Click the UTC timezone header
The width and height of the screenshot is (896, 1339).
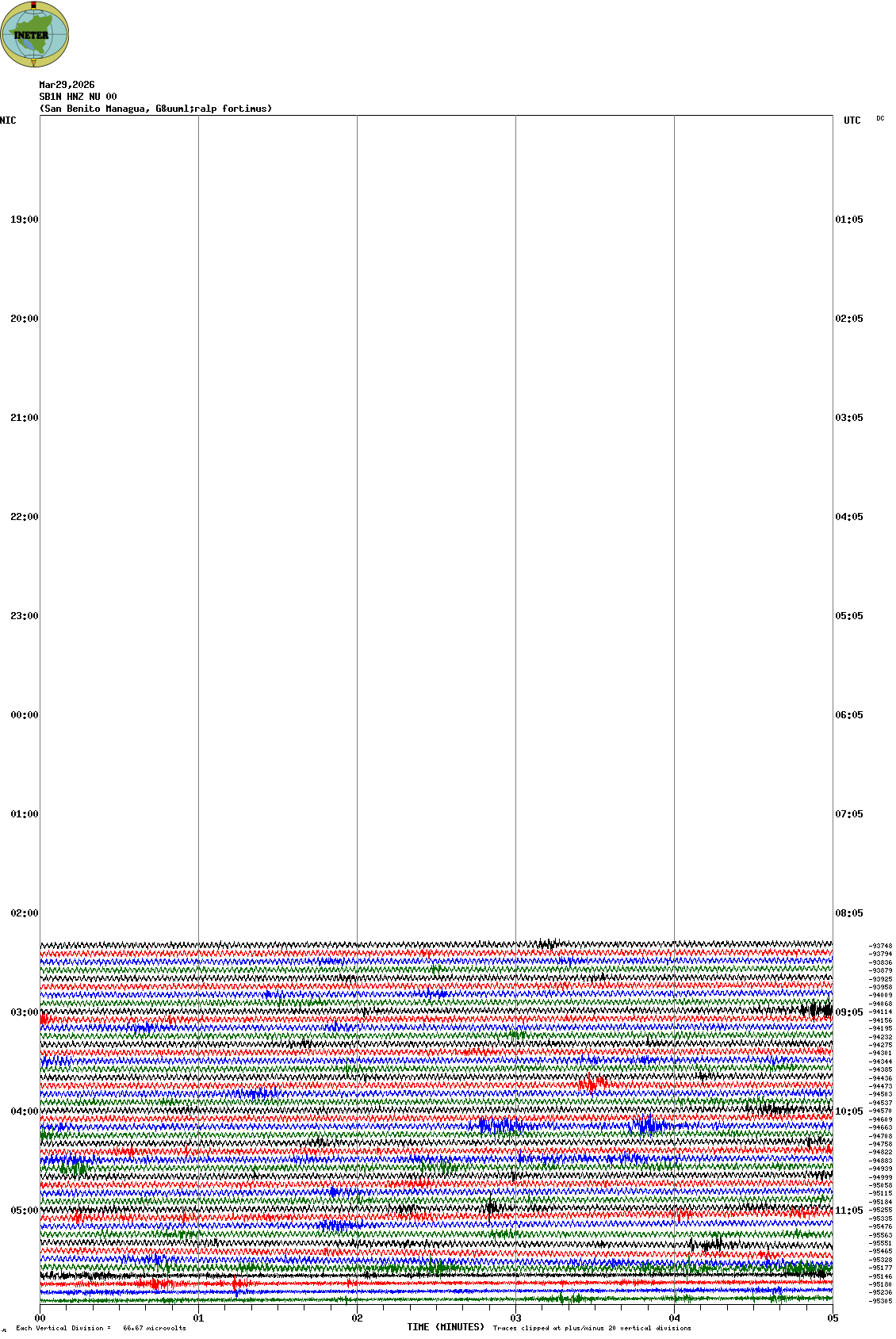pos(852,121)
